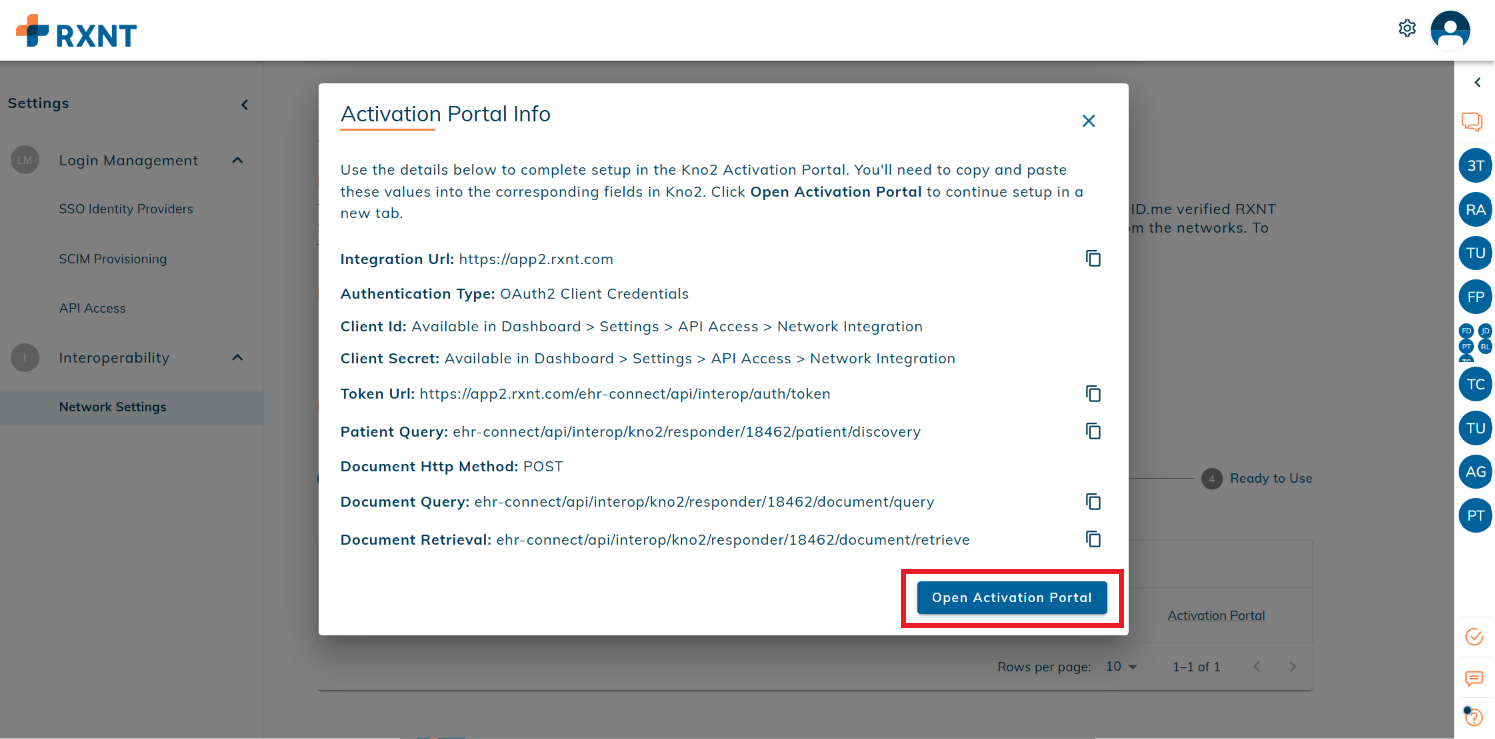The image size is (1495, 739).
Task: Click the token URL ending in auth/token
Action: tap(625, 394)
